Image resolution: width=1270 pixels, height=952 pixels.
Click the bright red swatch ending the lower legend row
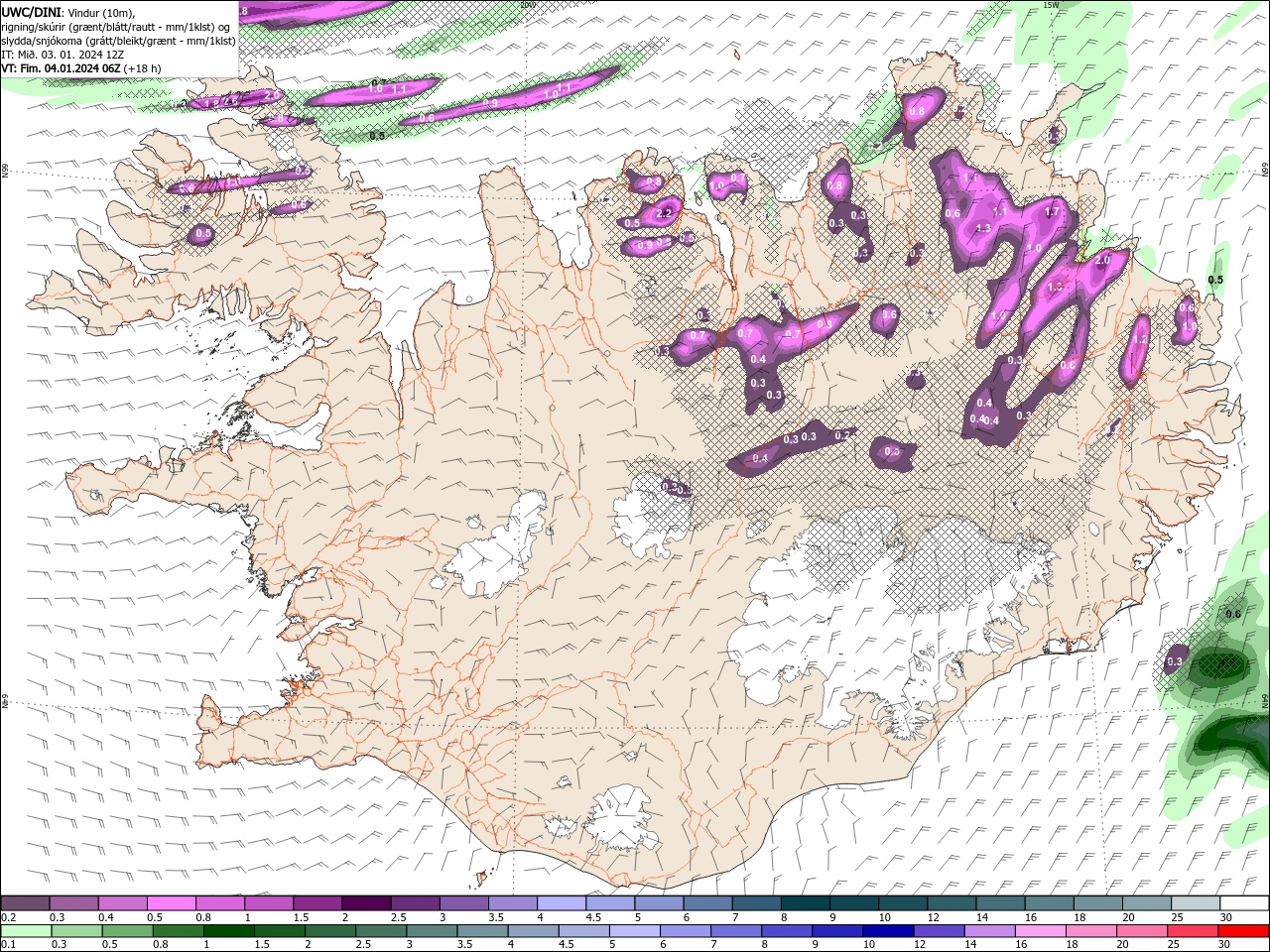pyautogui.click(x=1244, y=931)
